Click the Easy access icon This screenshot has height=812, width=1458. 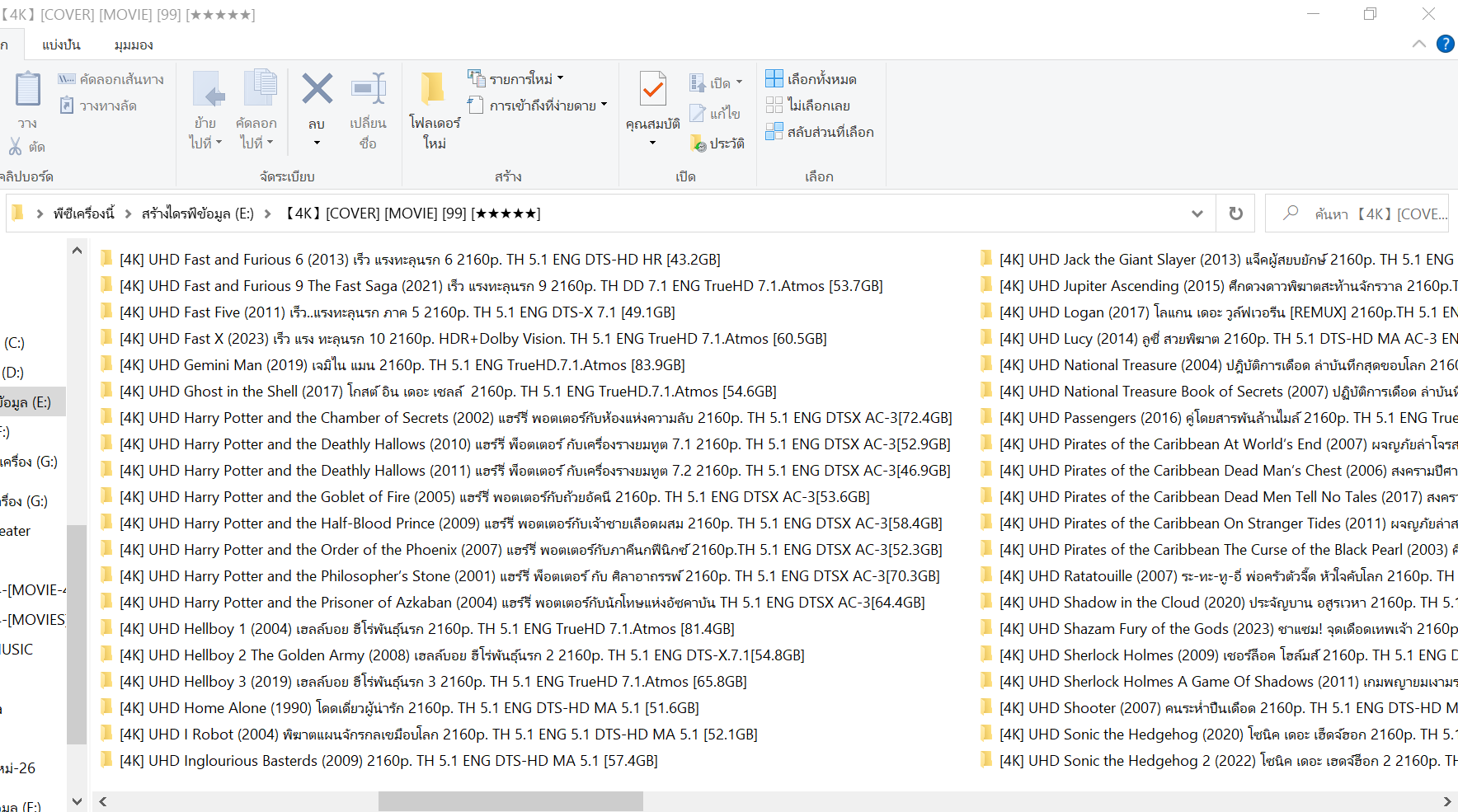[x=476, y=106]
